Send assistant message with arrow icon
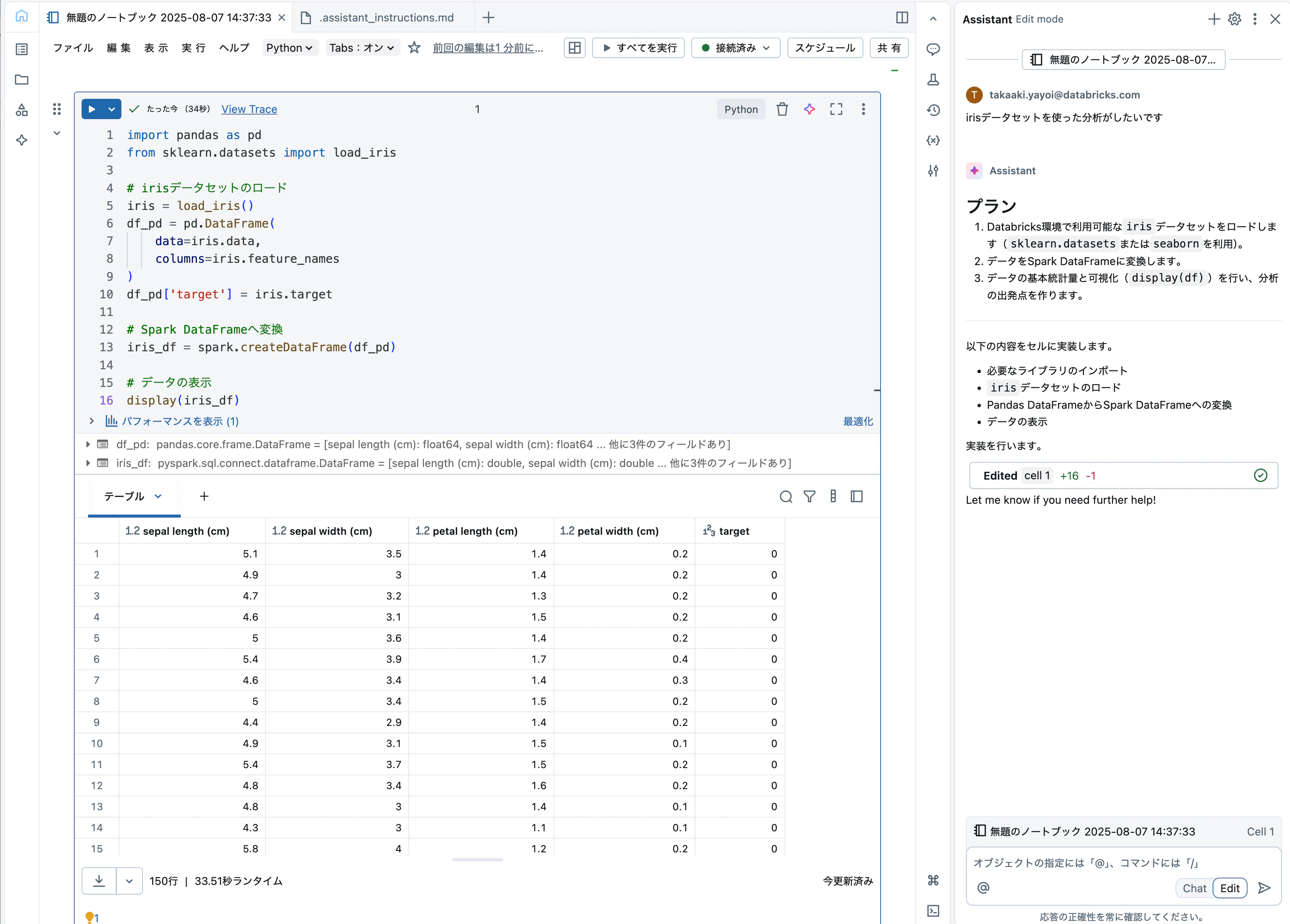The width and height of the screenshot is (1290, 924). coord(1264,888)
